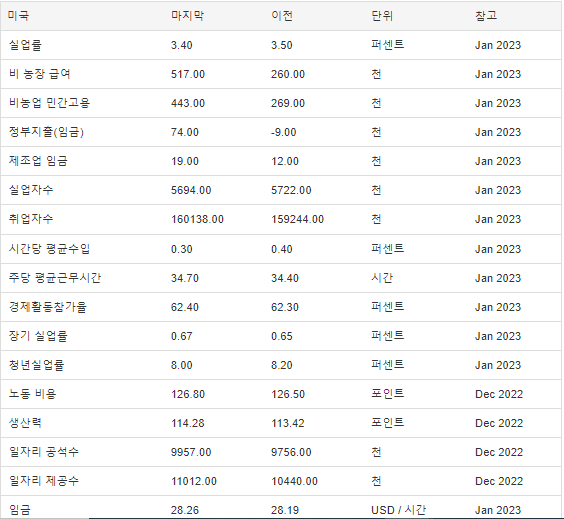The width and height of the screenshot is (564, 519).
Task: Open the 시간당 평균수입 indicator link
Action: pos(49,249)
